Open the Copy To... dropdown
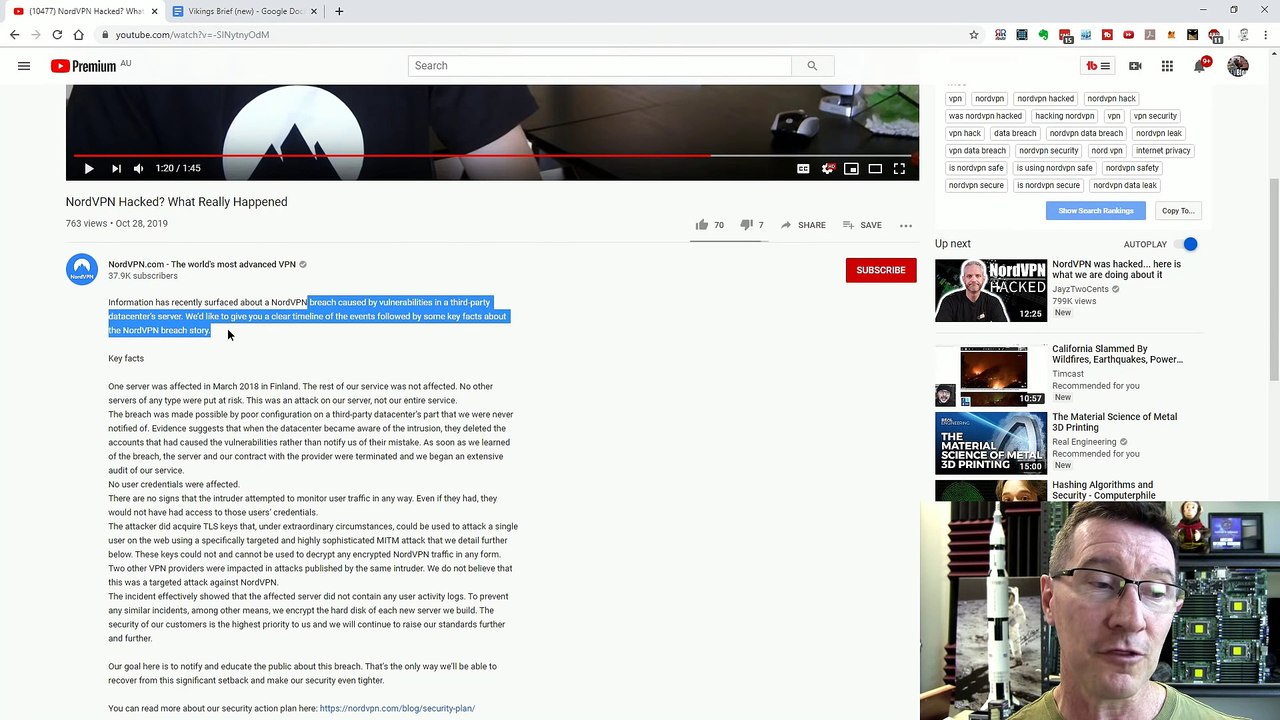The image size is (1280, 720). [x=1178, y=211]
